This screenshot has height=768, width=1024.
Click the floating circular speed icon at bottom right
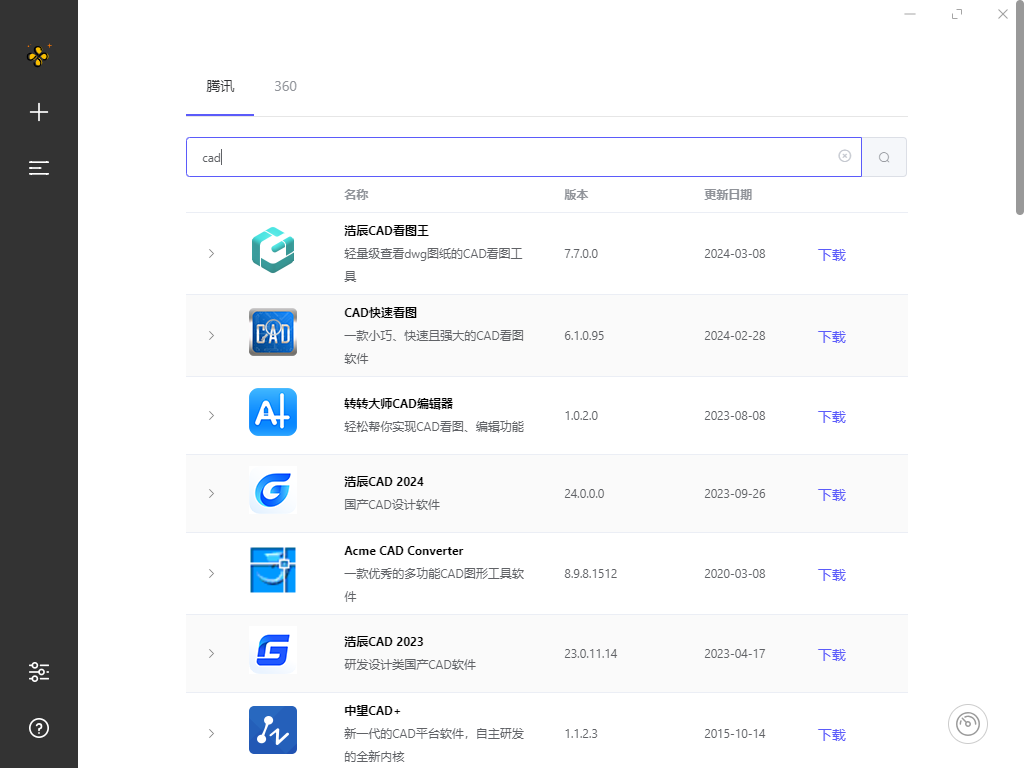[967, 723]
